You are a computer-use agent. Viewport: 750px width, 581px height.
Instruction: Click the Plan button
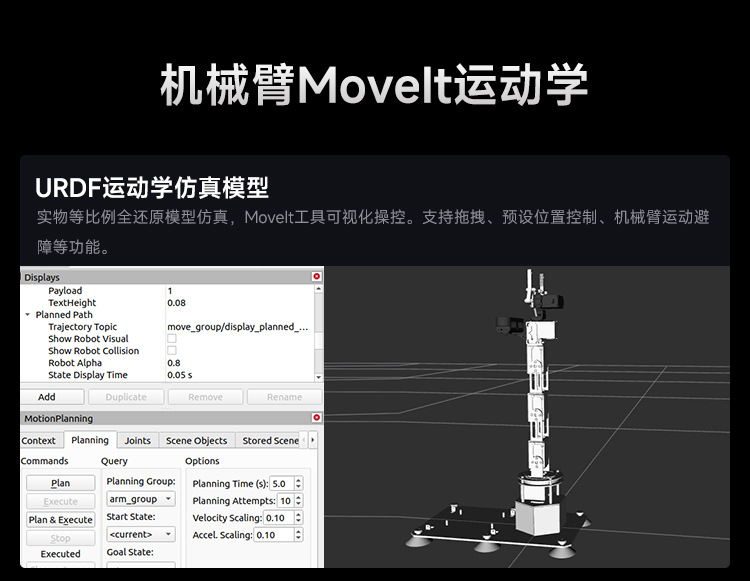(x=60, y=483)
